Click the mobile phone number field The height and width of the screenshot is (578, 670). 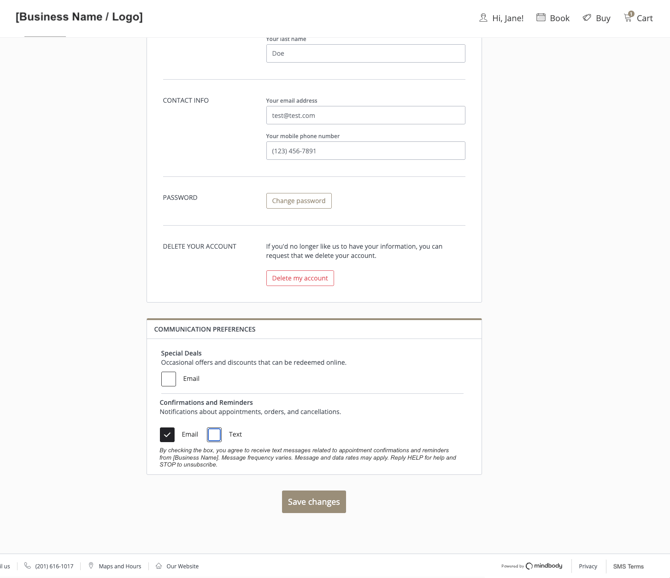(x=366, y=151)
